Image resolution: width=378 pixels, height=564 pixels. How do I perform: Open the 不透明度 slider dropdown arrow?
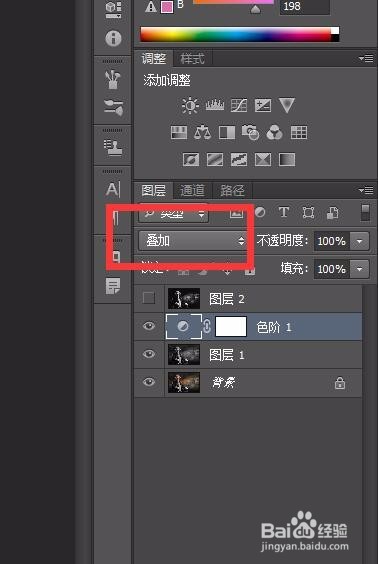[359, 241]
